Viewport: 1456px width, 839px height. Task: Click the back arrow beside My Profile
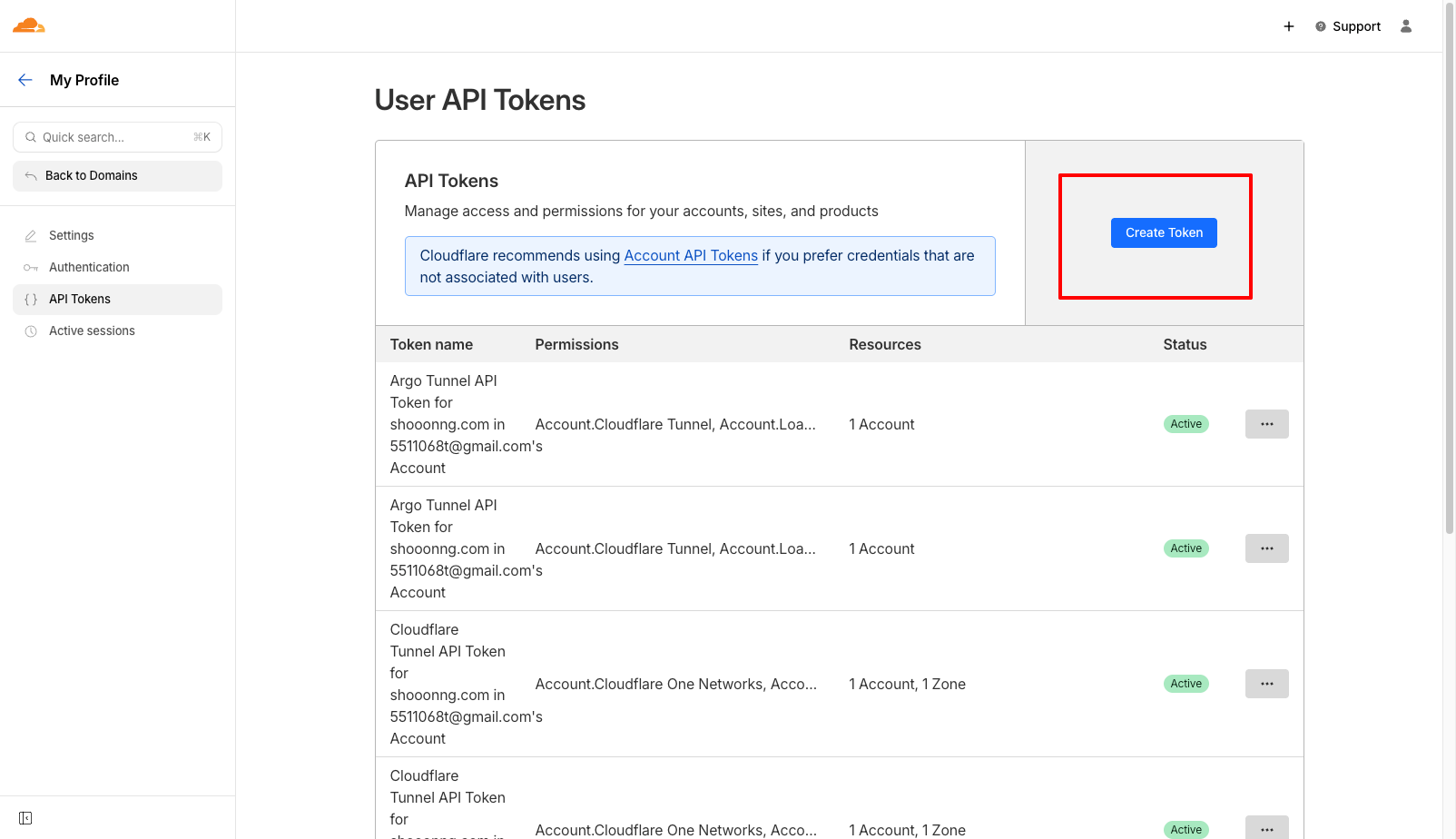25,80
